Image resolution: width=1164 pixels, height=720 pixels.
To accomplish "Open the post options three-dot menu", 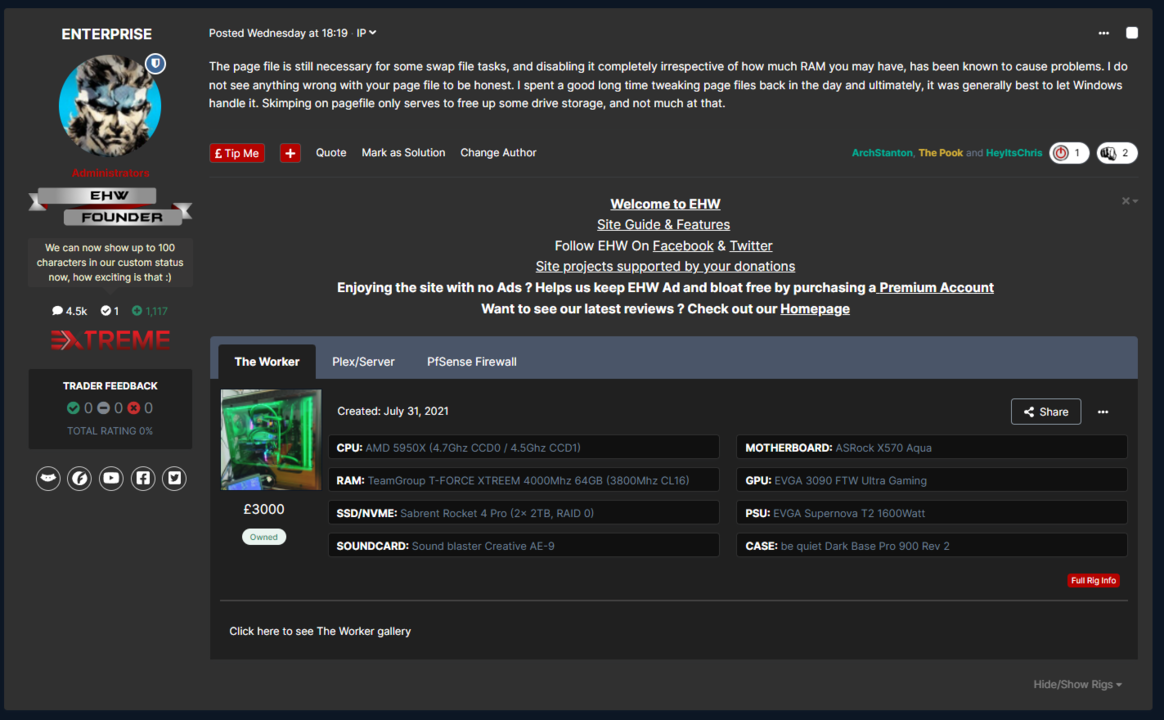I will point(1103,33).
